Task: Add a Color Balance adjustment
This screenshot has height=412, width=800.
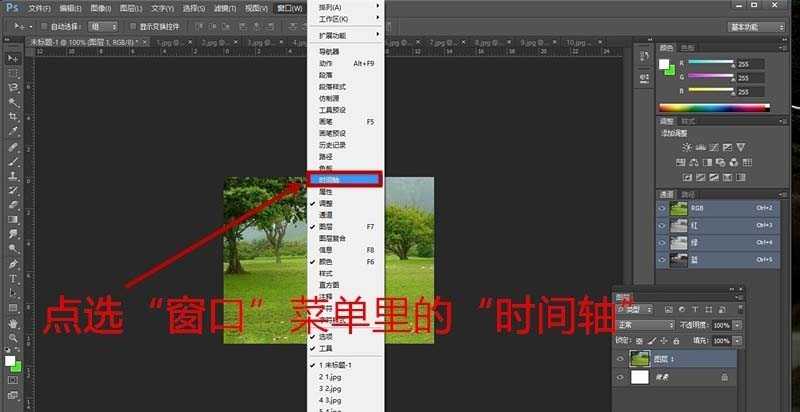Action: (694, 162)
